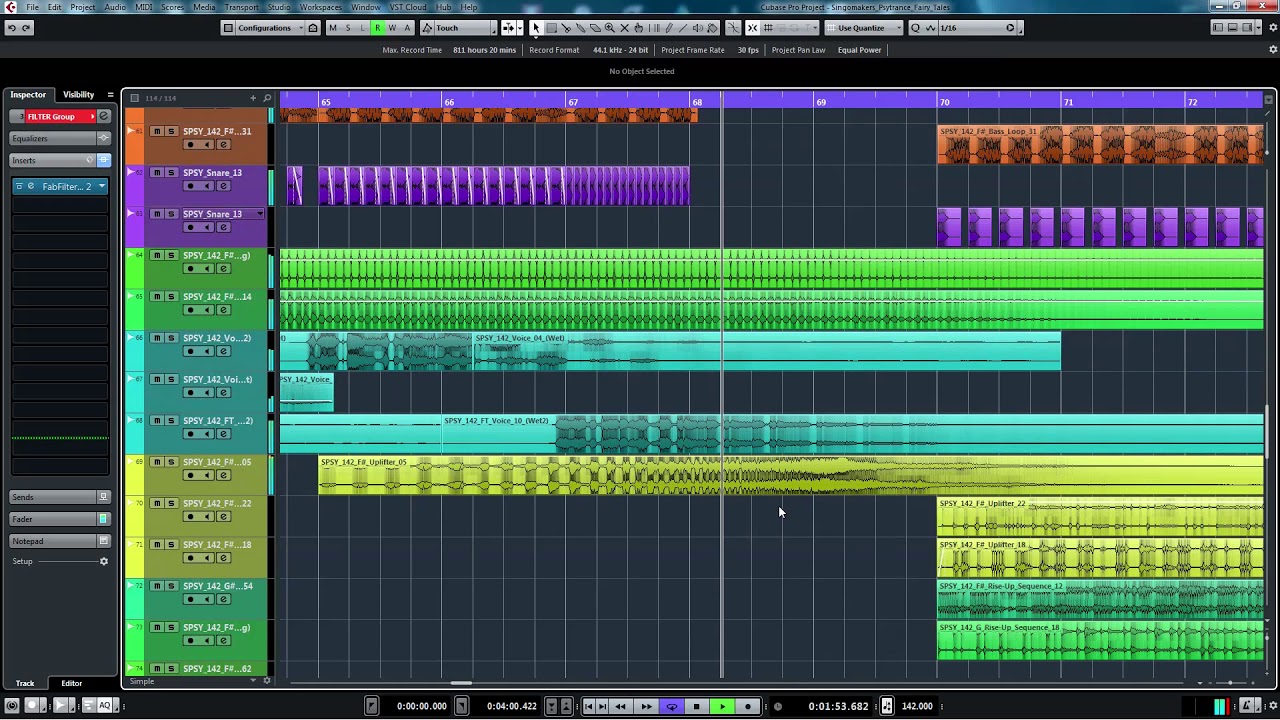Click the add track plus icon

(x=253, y=98)
